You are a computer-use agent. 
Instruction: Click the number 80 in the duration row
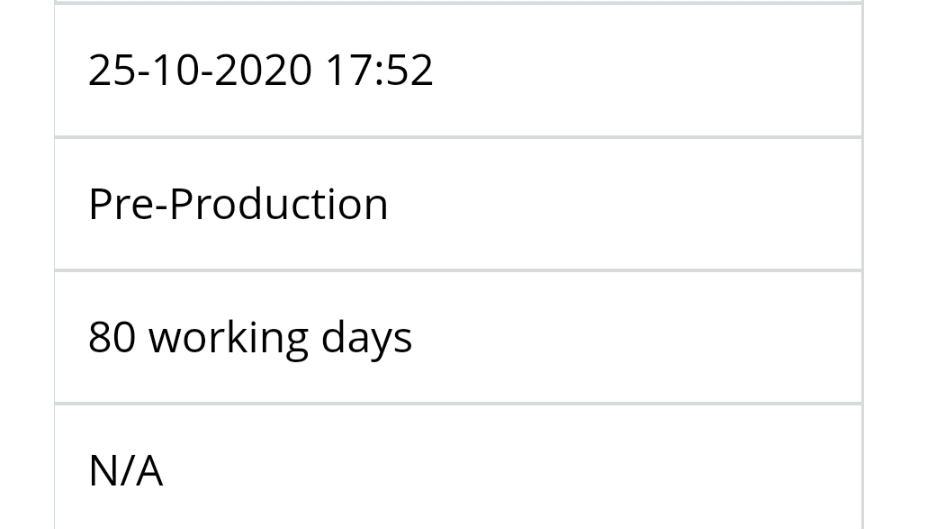(x=112, y=337)
